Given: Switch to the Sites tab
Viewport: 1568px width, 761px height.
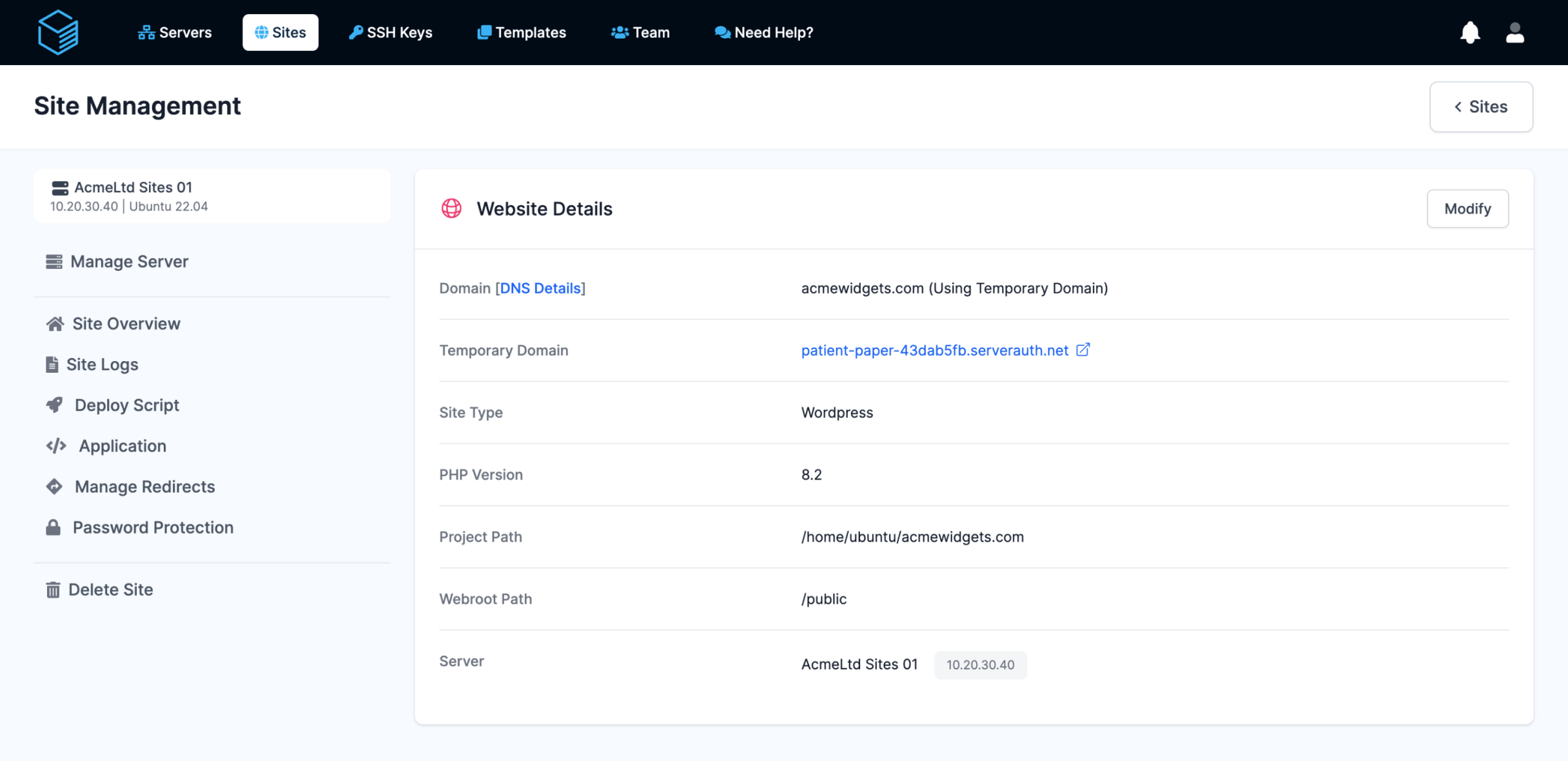Looking at the screenshot, I should click(x=280, y=32).
